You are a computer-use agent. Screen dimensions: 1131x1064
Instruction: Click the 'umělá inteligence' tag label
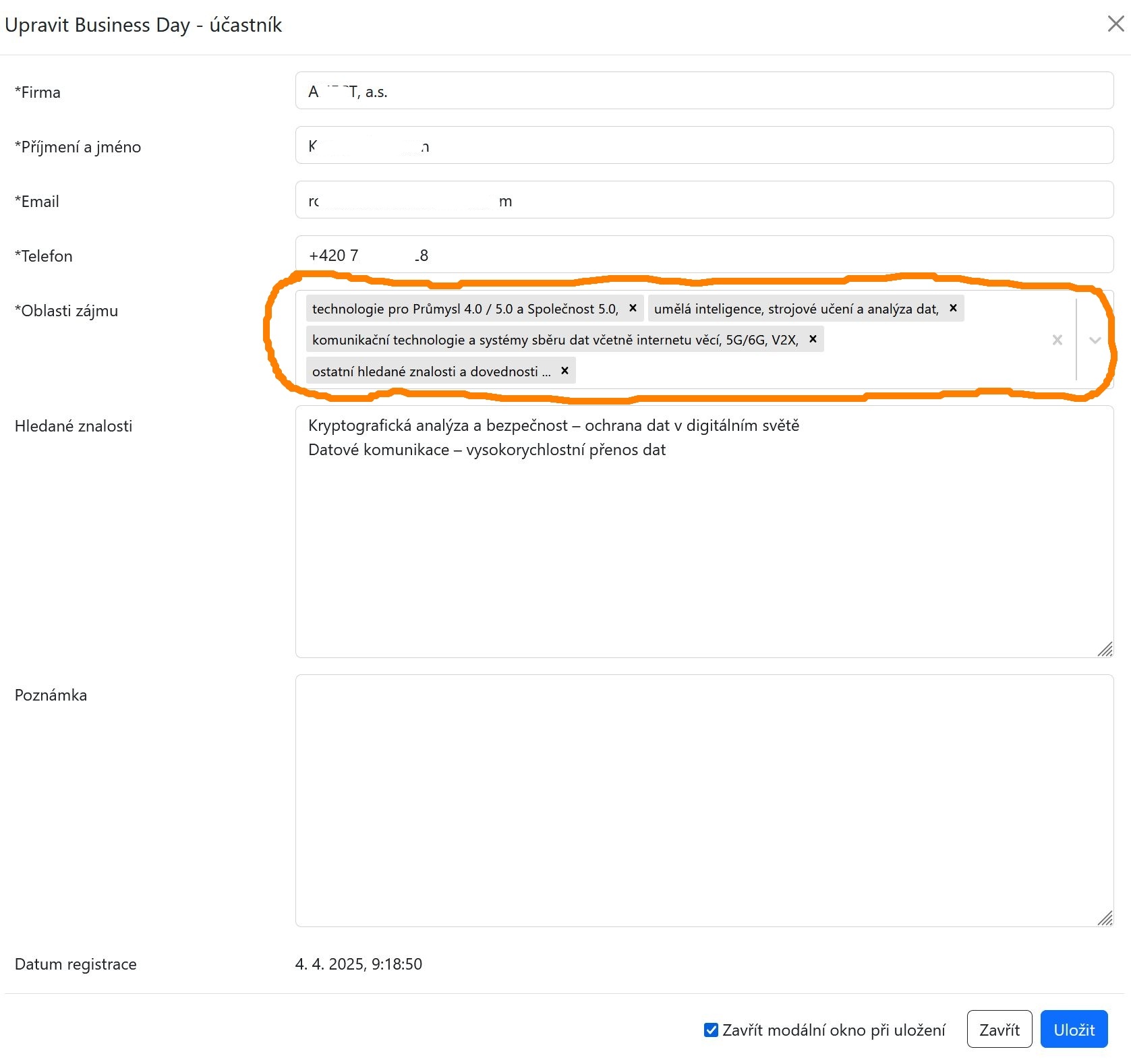(796, 309)
